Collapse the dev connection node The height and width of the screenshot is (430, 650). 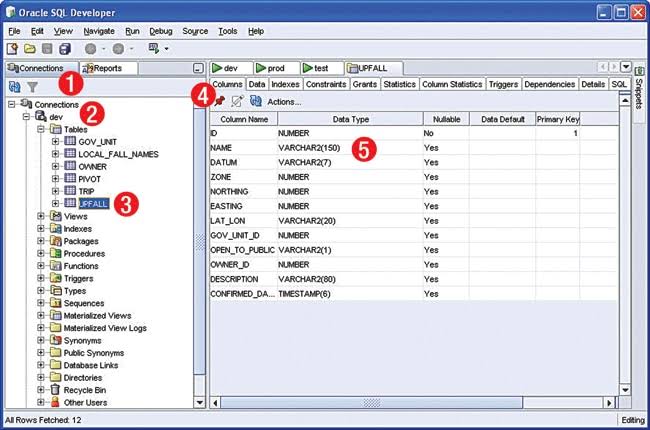[x=26, y=117]
